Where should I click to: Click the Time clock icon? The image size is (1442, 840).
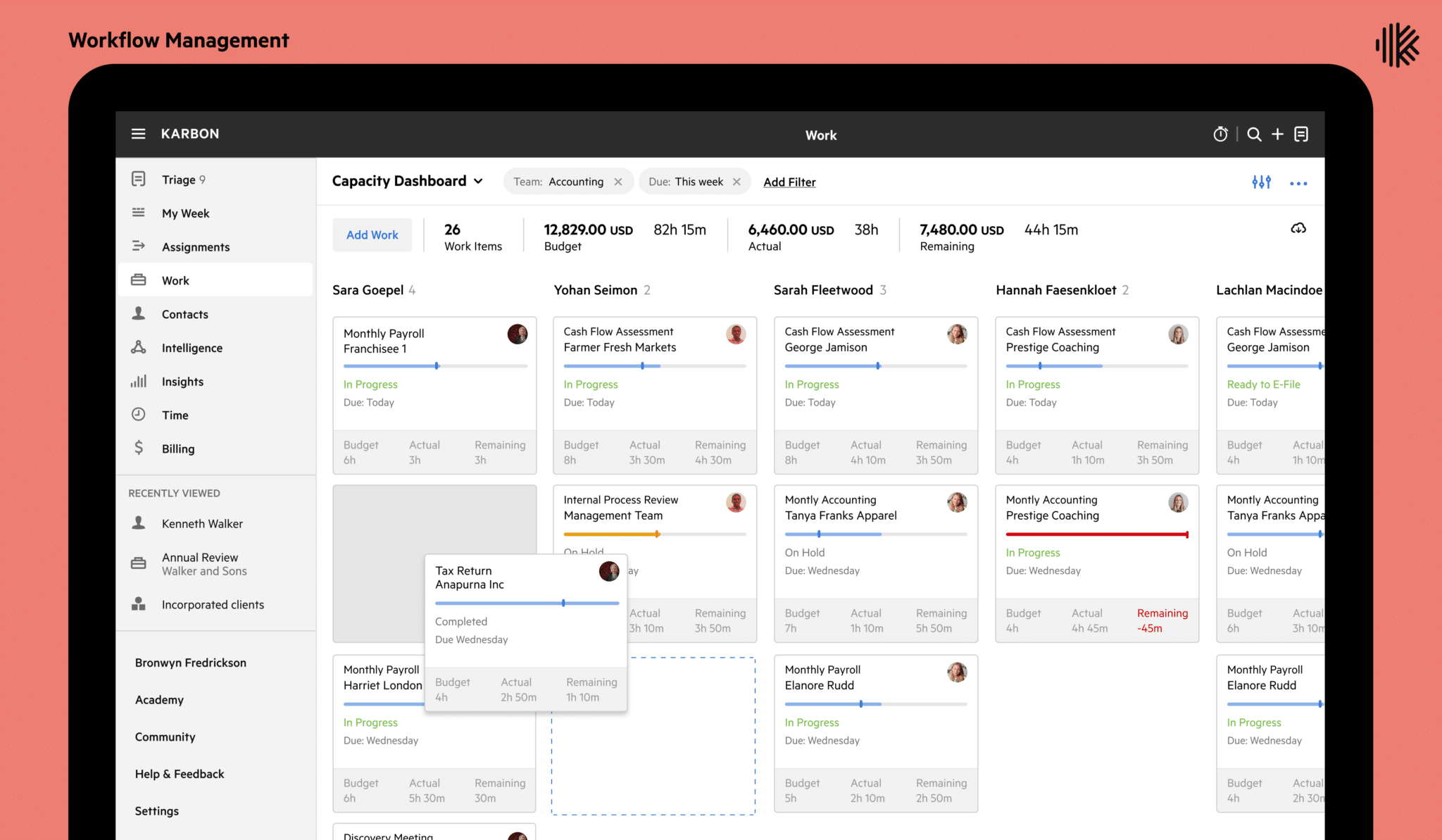tap(139, 414)
